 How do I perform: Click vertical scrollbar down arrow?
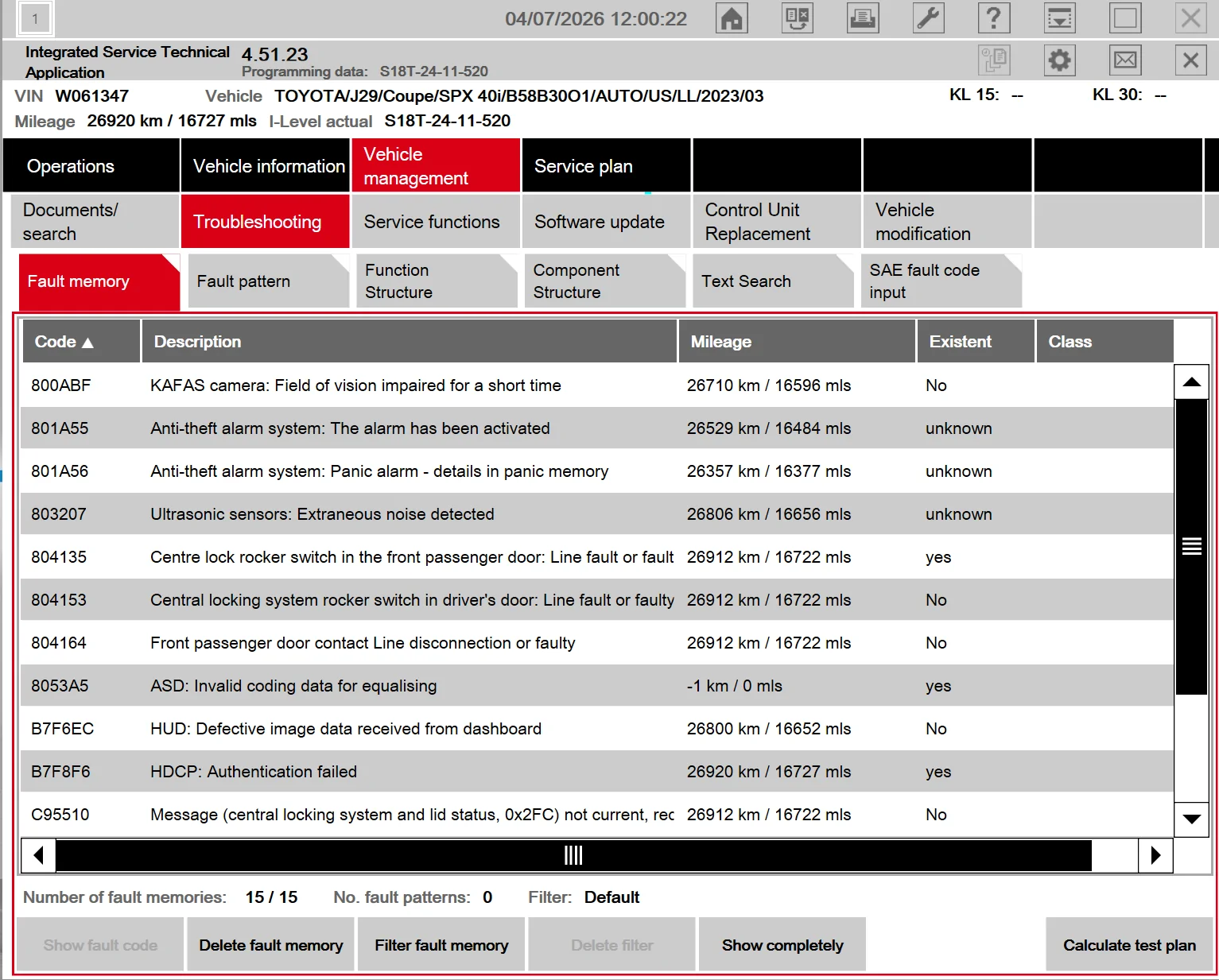tap(1191, 819)
